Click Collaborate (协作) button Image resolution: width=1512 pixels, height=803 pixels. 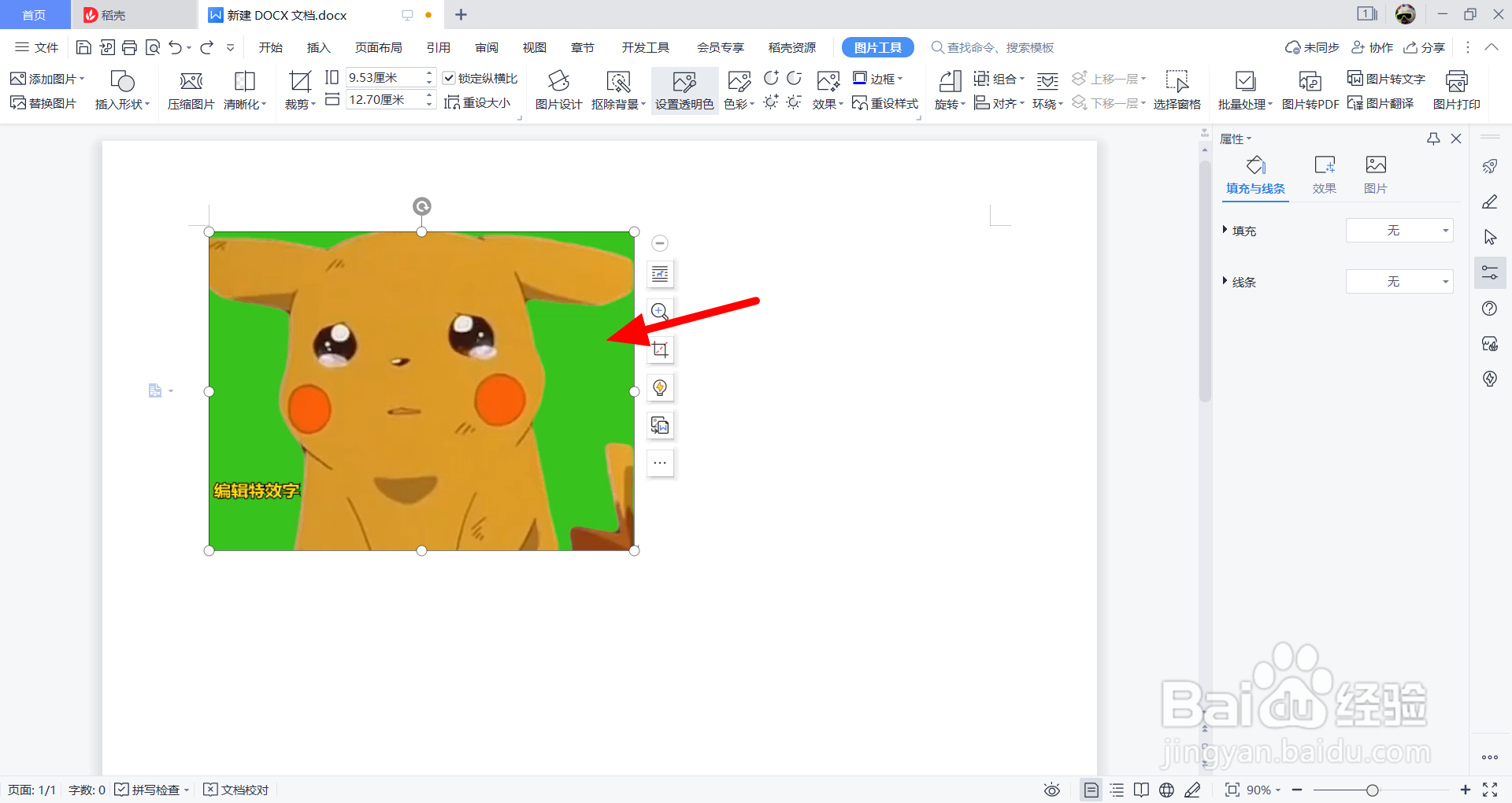(1372, 48)
